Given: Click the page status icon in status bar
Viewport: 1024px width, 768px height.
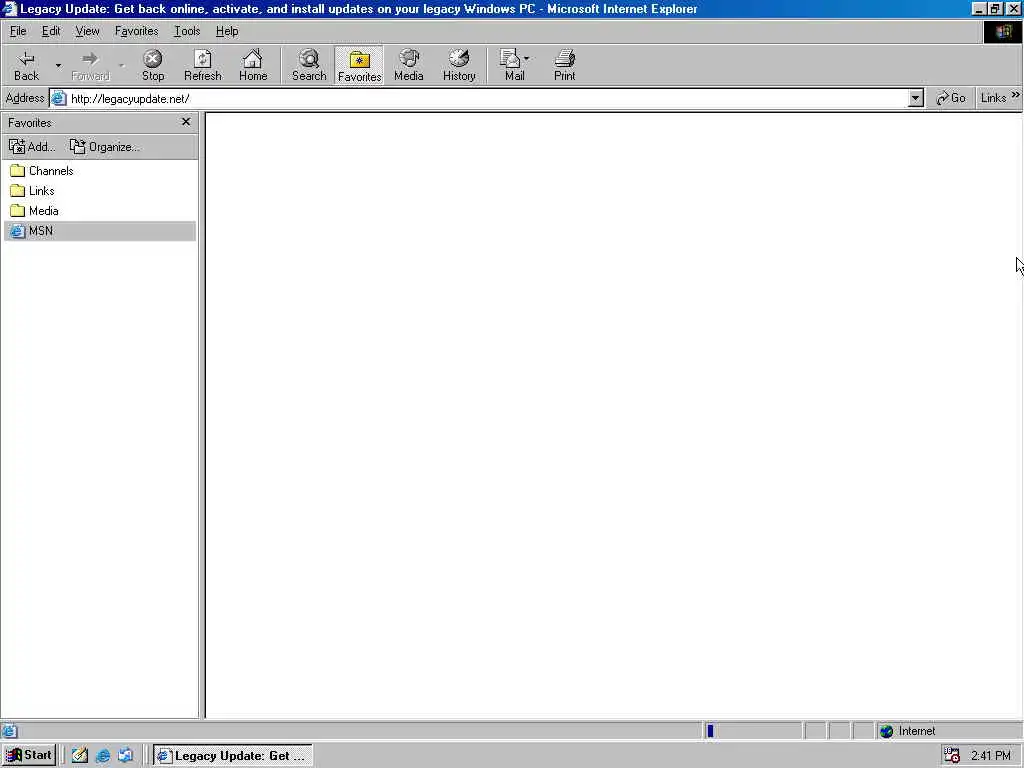Looking at the screenshot, I should (10, 731).
